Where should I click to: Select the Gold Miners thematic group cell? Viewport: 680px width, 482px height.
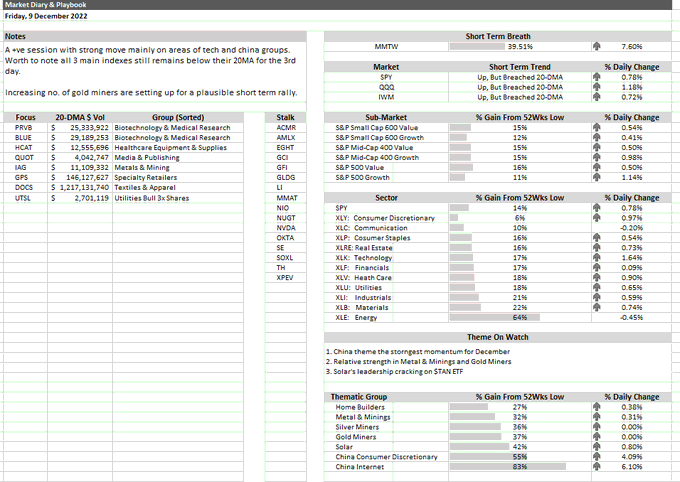coord(386,437)
